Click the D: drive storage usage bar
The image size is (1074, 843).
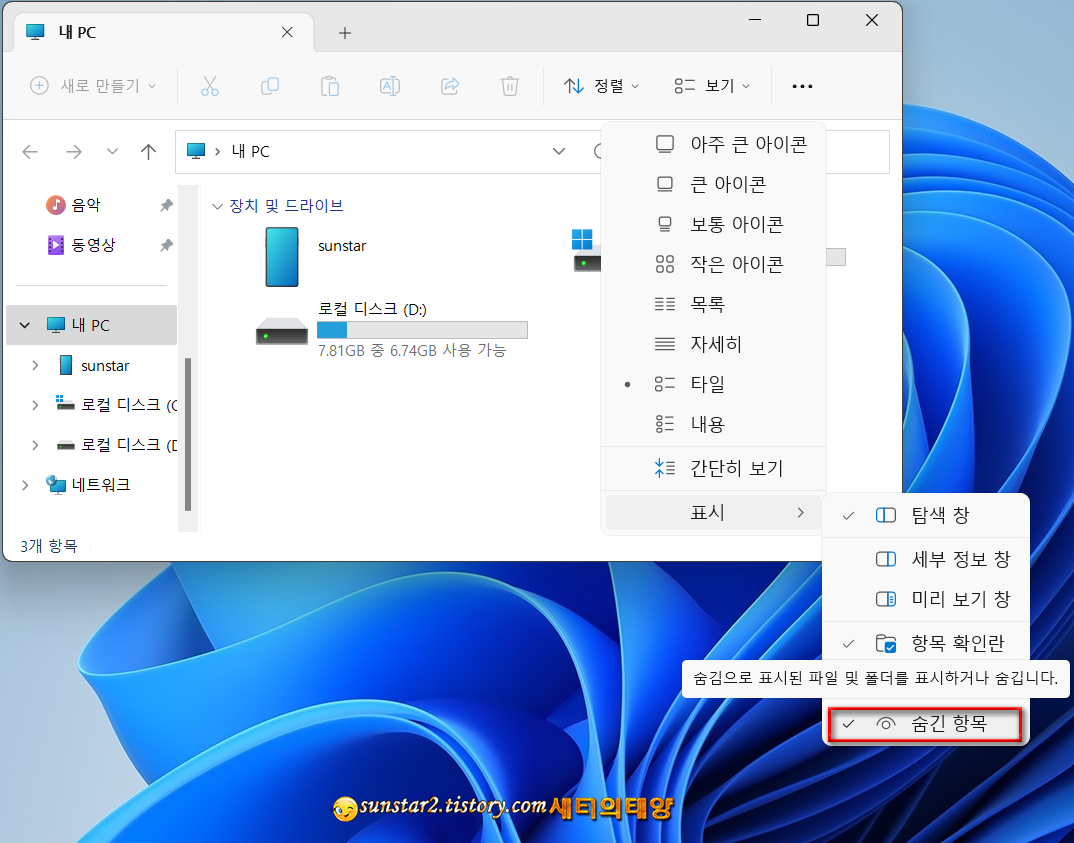pyautogui.click(x=422, y=330)
